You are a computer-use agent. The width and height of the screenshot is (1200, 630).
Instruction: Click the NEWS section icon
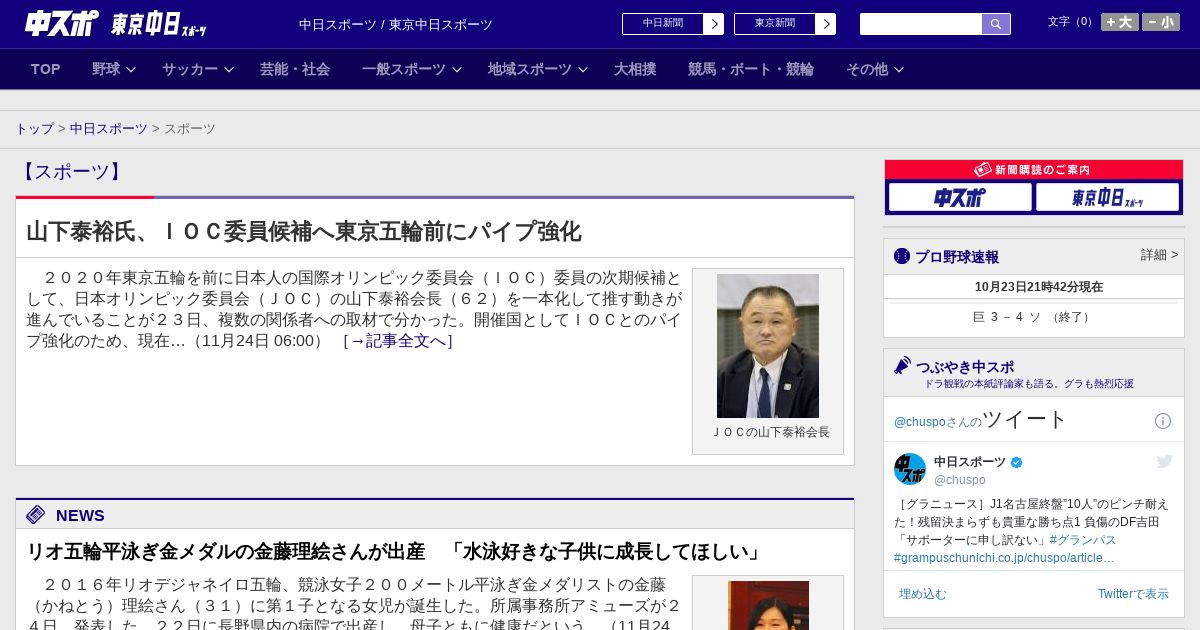point(36,515)
